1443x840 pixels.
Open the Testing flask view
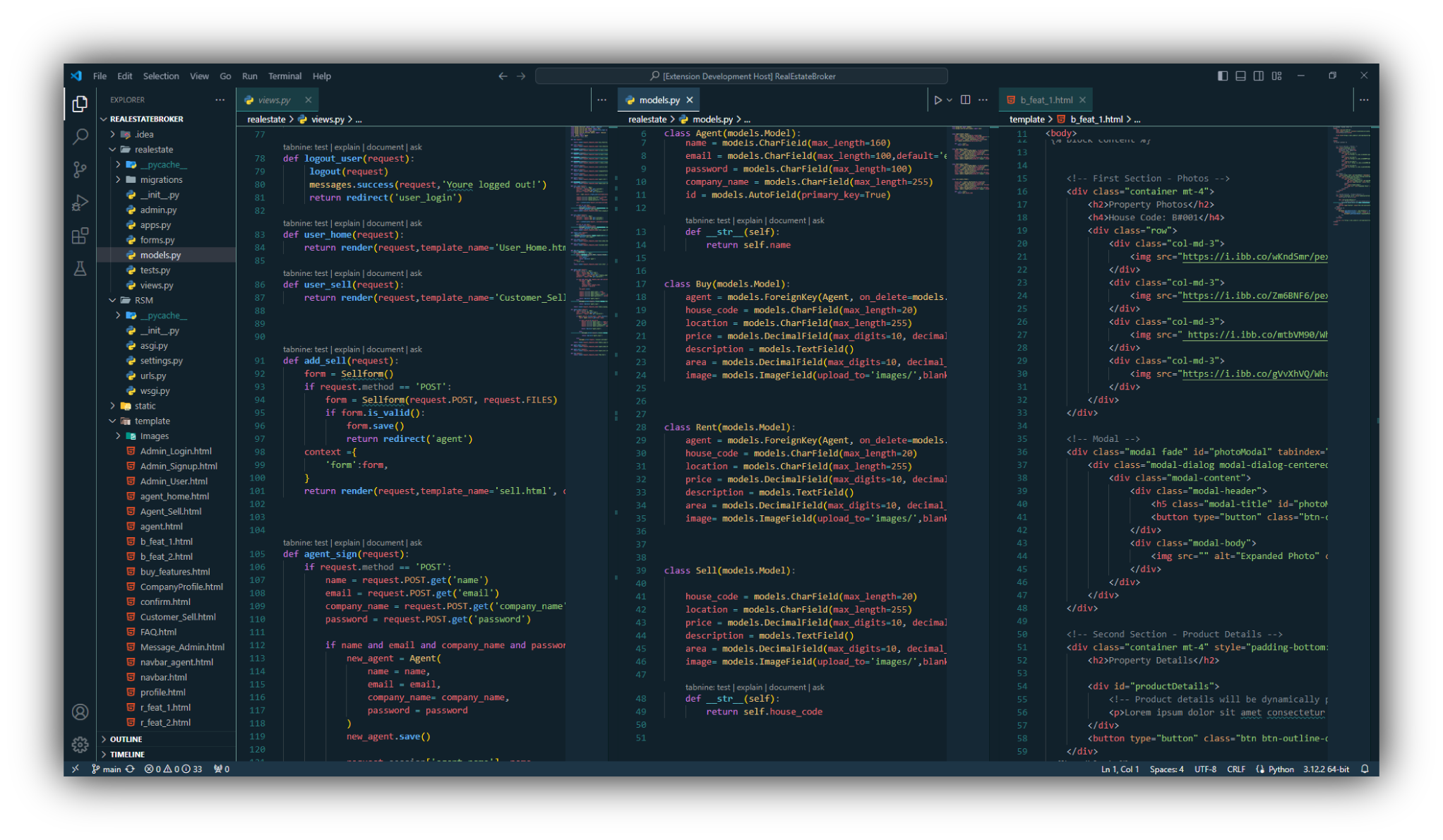80,269
